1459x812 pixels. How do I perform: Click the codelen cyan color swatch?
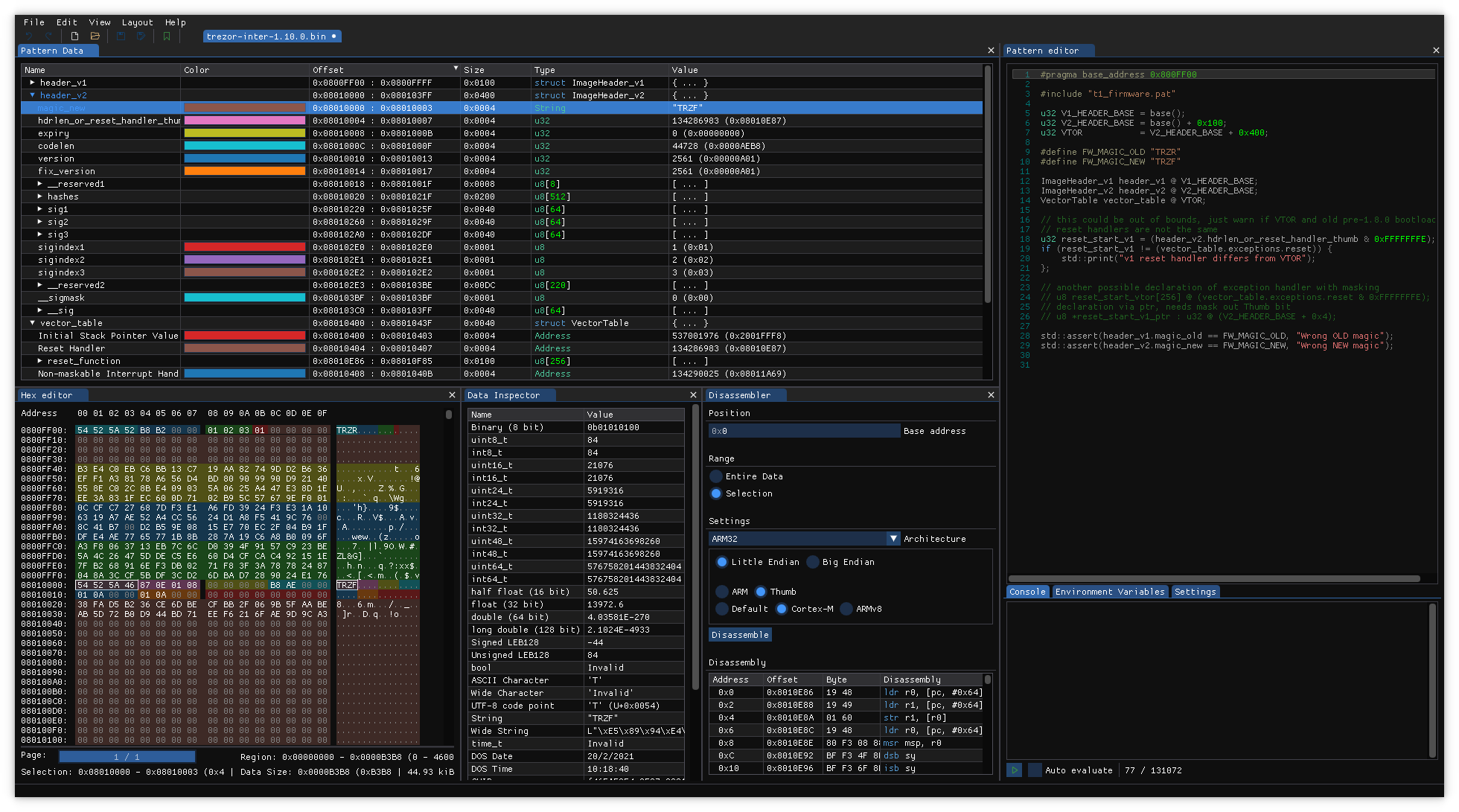click(x=245, y=146)
